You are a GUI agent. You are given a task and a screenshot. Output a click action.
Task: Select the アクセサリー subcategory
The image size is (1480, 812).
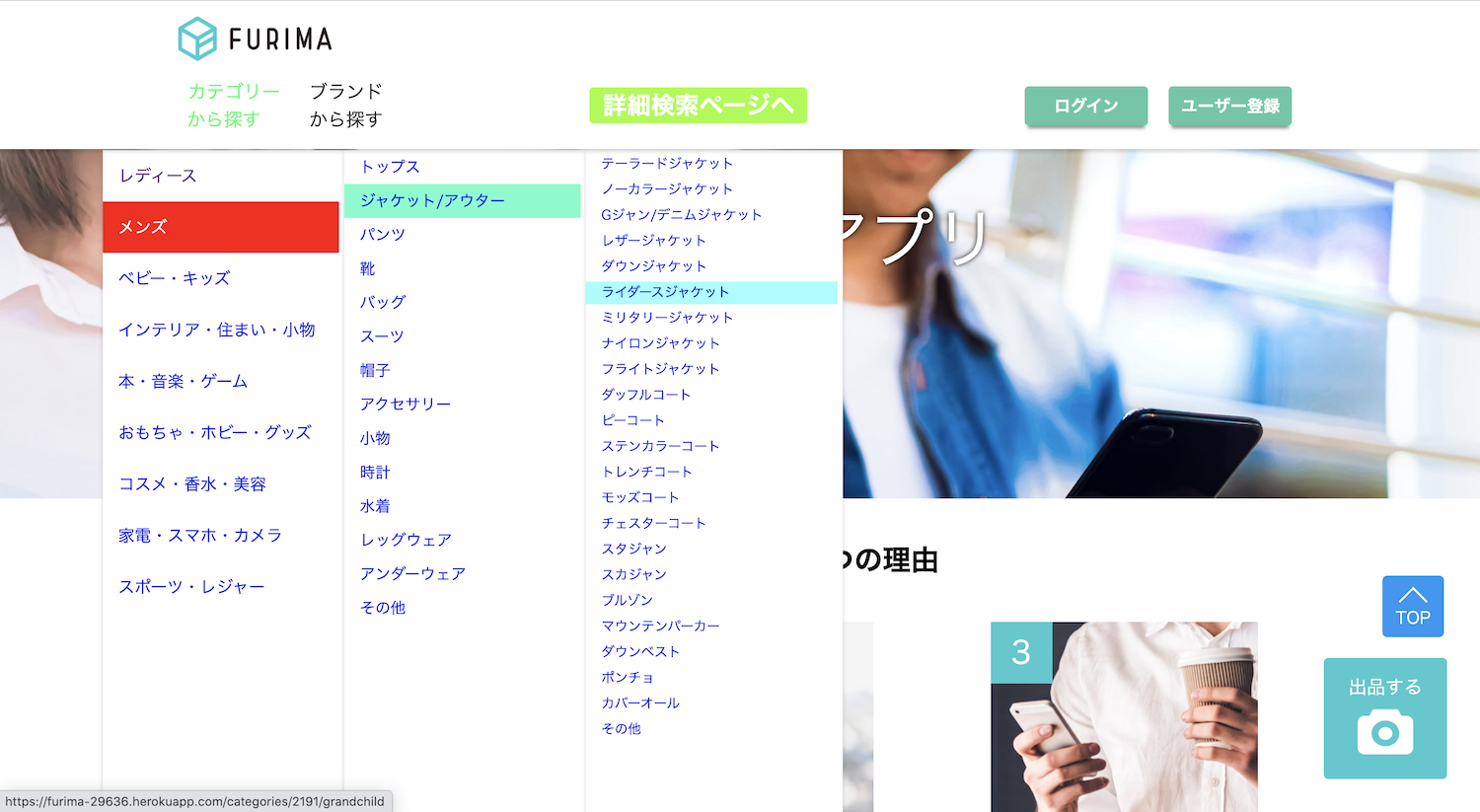(405, 405)
